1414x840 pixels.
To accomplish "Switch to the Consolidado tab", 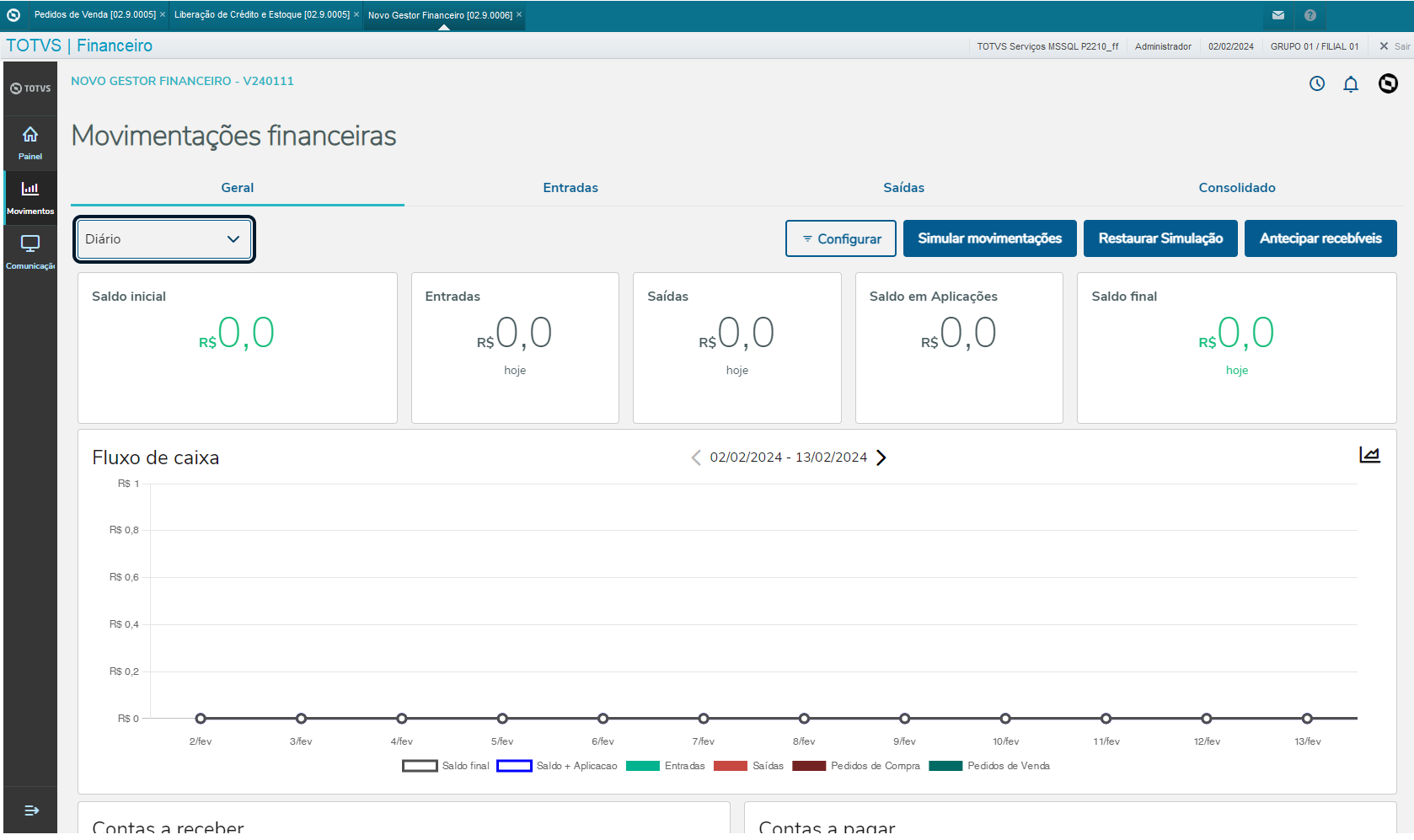I will tap(1237, 188).
